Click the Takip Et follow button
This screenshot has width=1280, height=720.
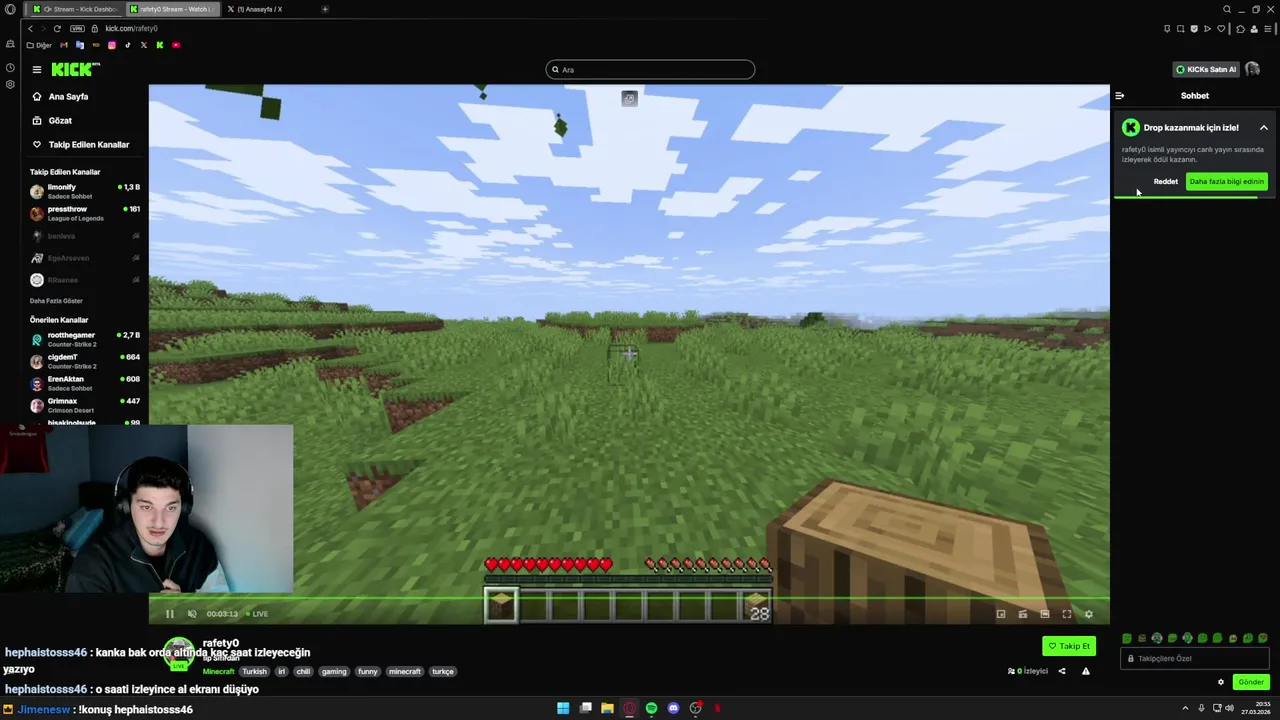pyautogui.click(x=1069, y=646)
